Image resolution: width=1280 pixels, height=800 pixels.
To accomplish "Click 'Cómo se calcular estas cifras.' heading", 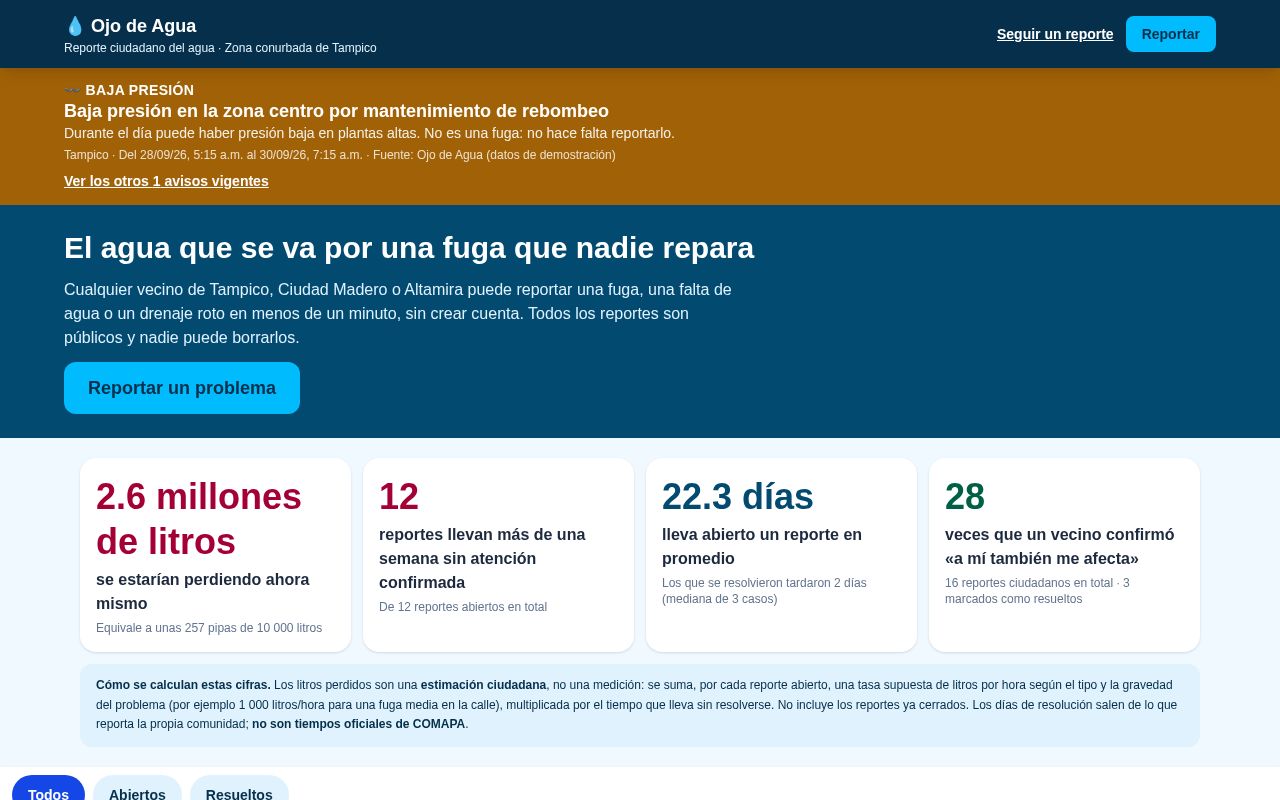I will [x=183, y=685].
